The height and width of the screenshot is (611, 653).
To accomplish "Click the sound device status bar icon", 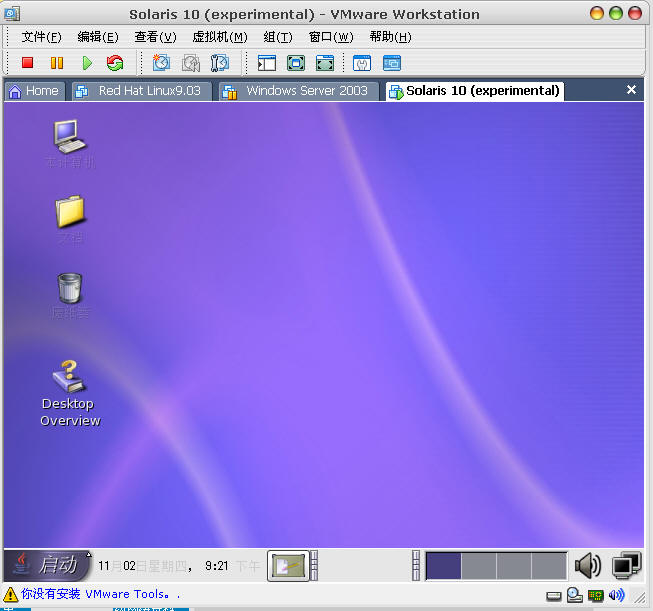I will 617,595.
